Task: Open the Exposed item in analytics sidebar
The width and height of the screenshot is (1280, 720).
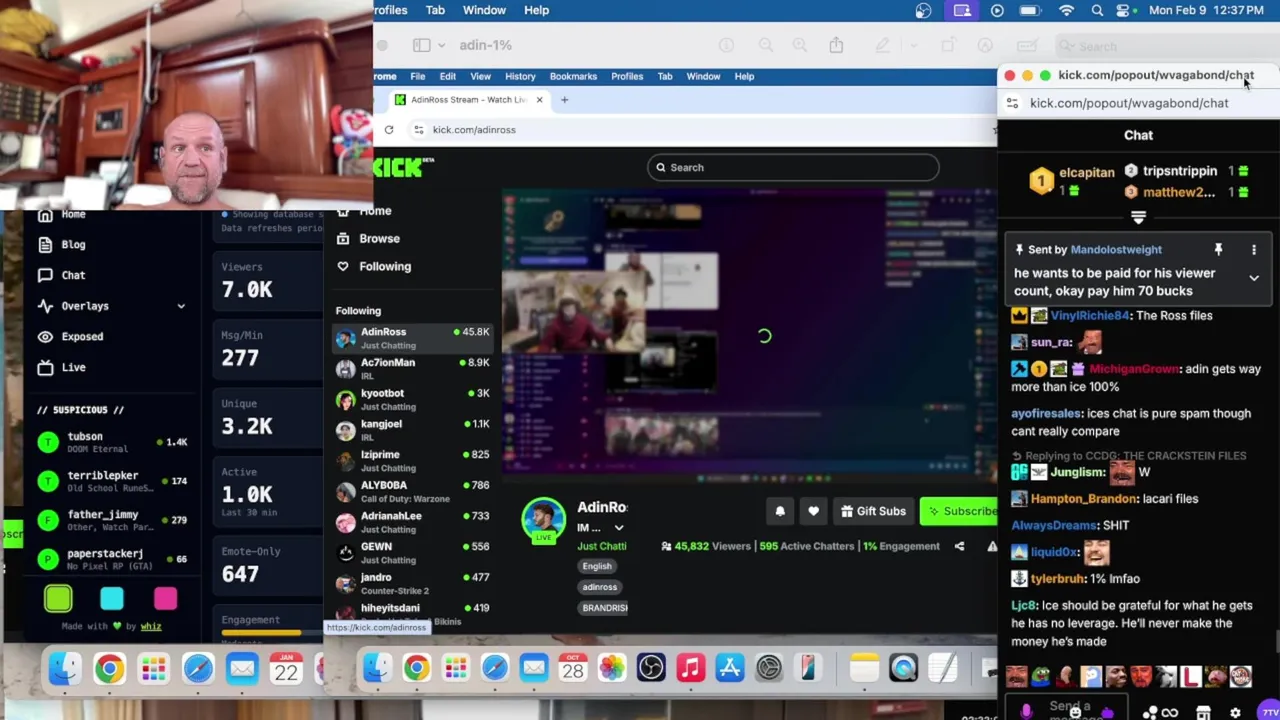Action: [70, 337]
